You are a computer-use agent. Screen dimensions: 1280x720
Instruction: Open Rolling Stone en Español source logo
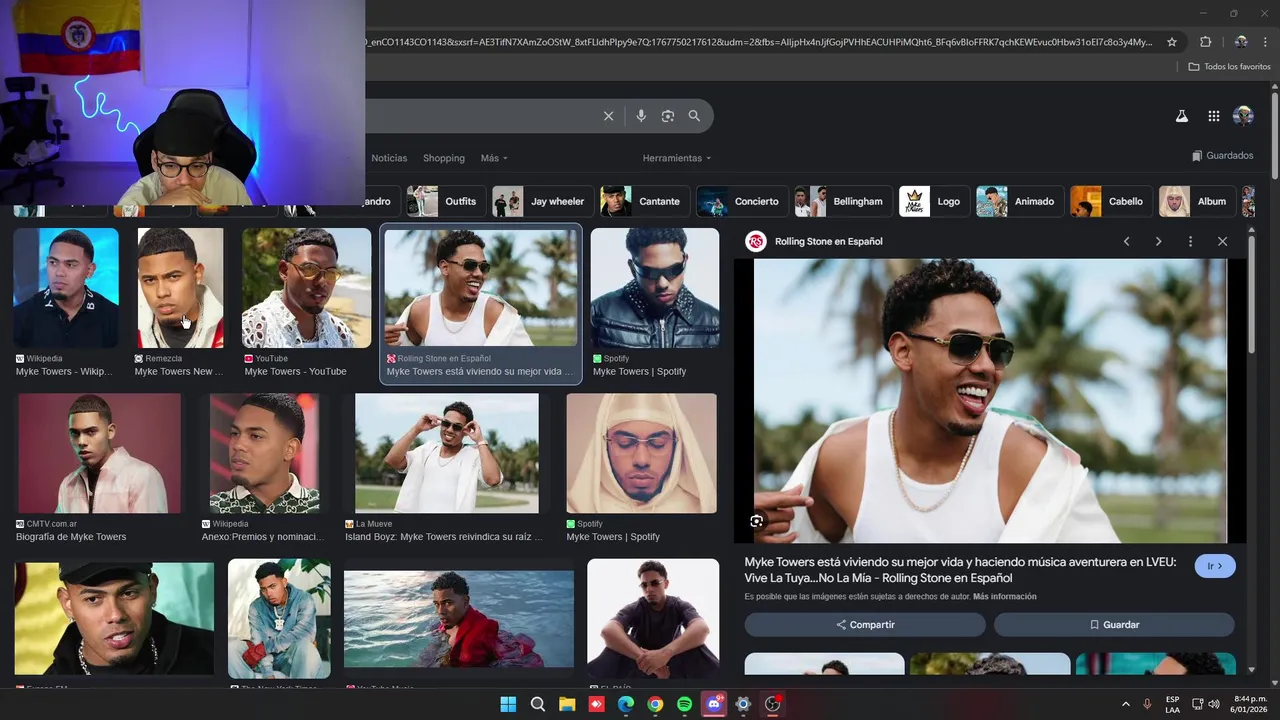tap(756, 241)
